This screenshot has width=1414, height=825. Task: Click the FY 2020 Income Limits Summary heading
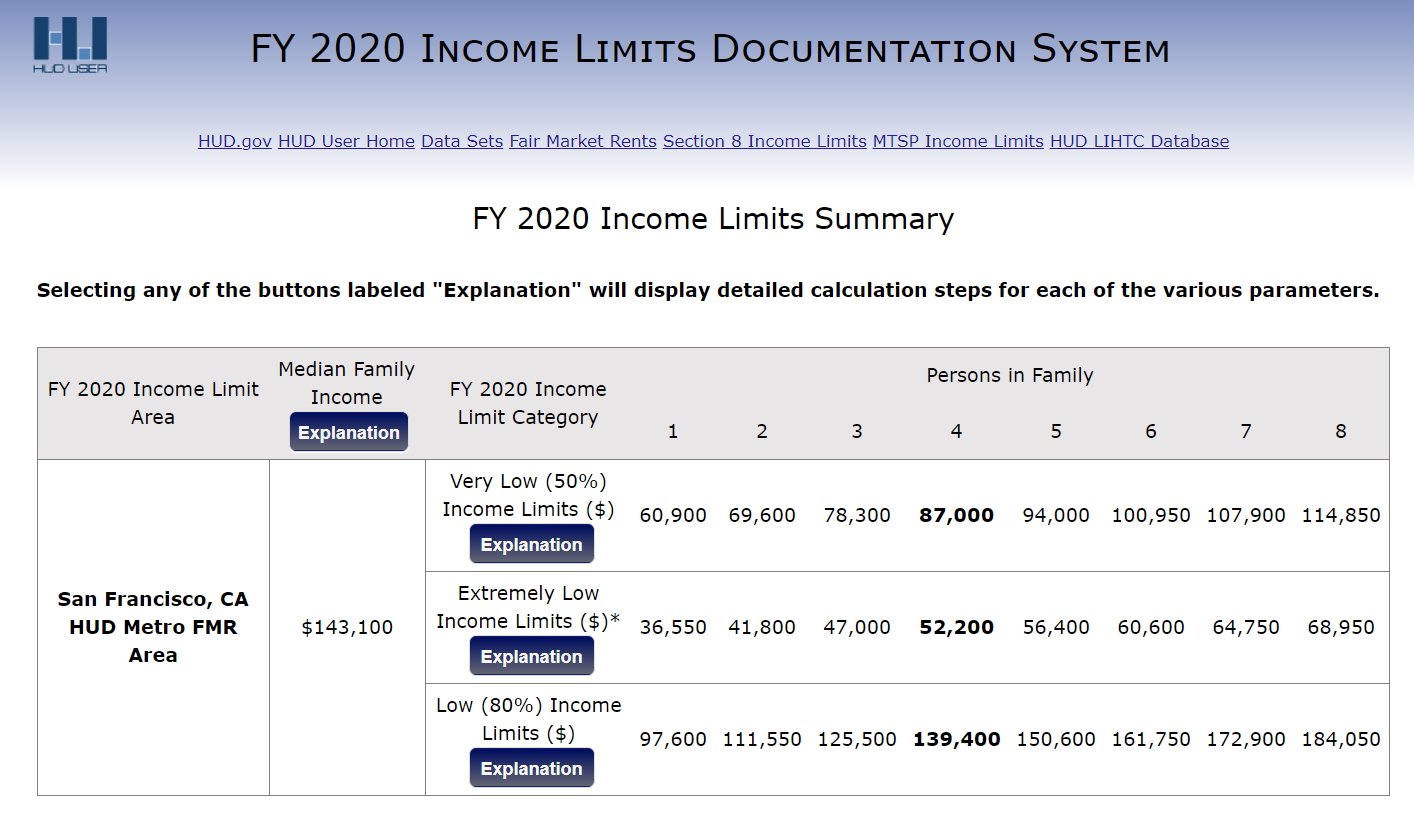[713, 219]
